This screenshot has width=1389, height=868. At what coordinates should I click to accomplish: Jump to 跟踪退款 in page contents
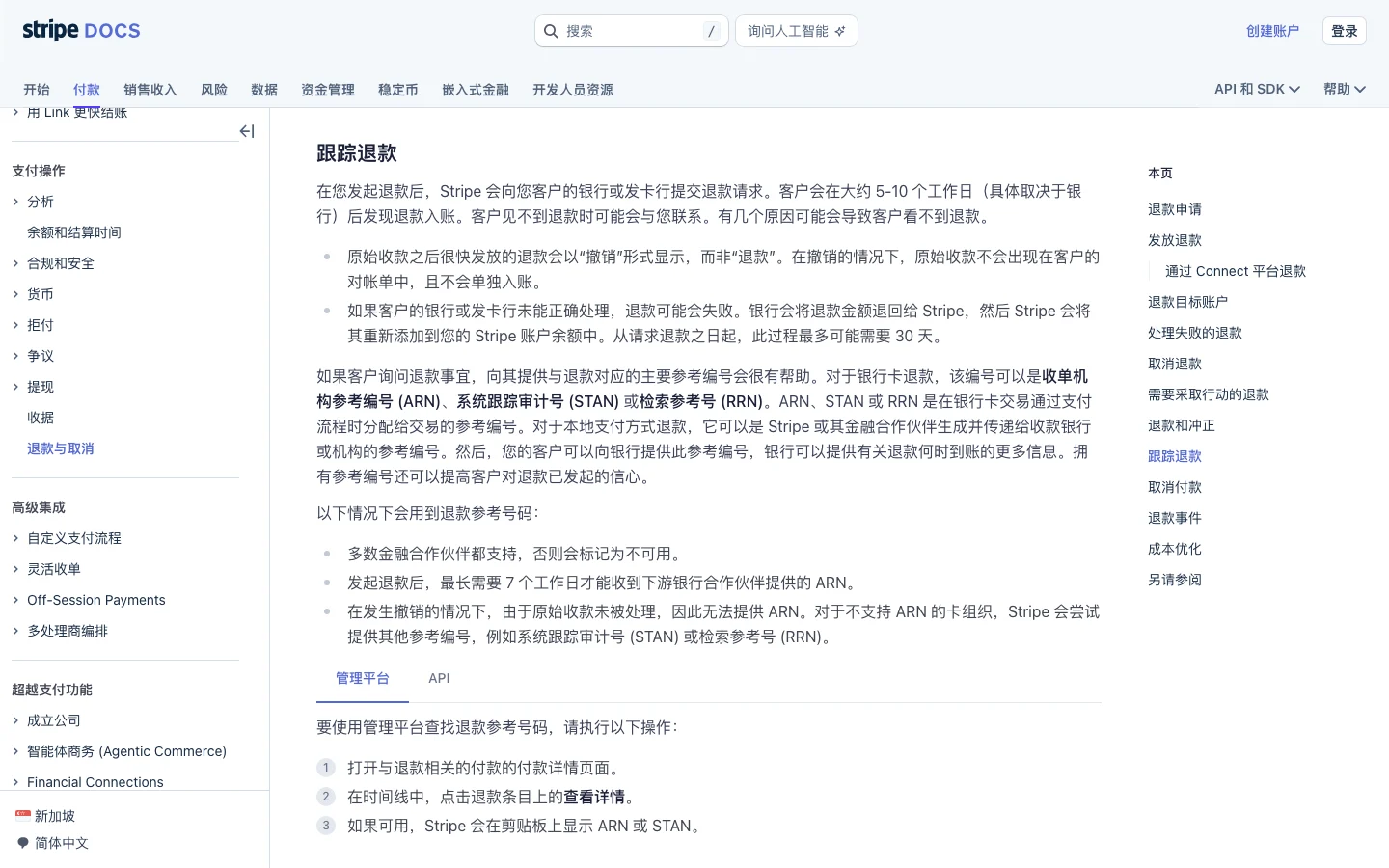coord(1175,456)
